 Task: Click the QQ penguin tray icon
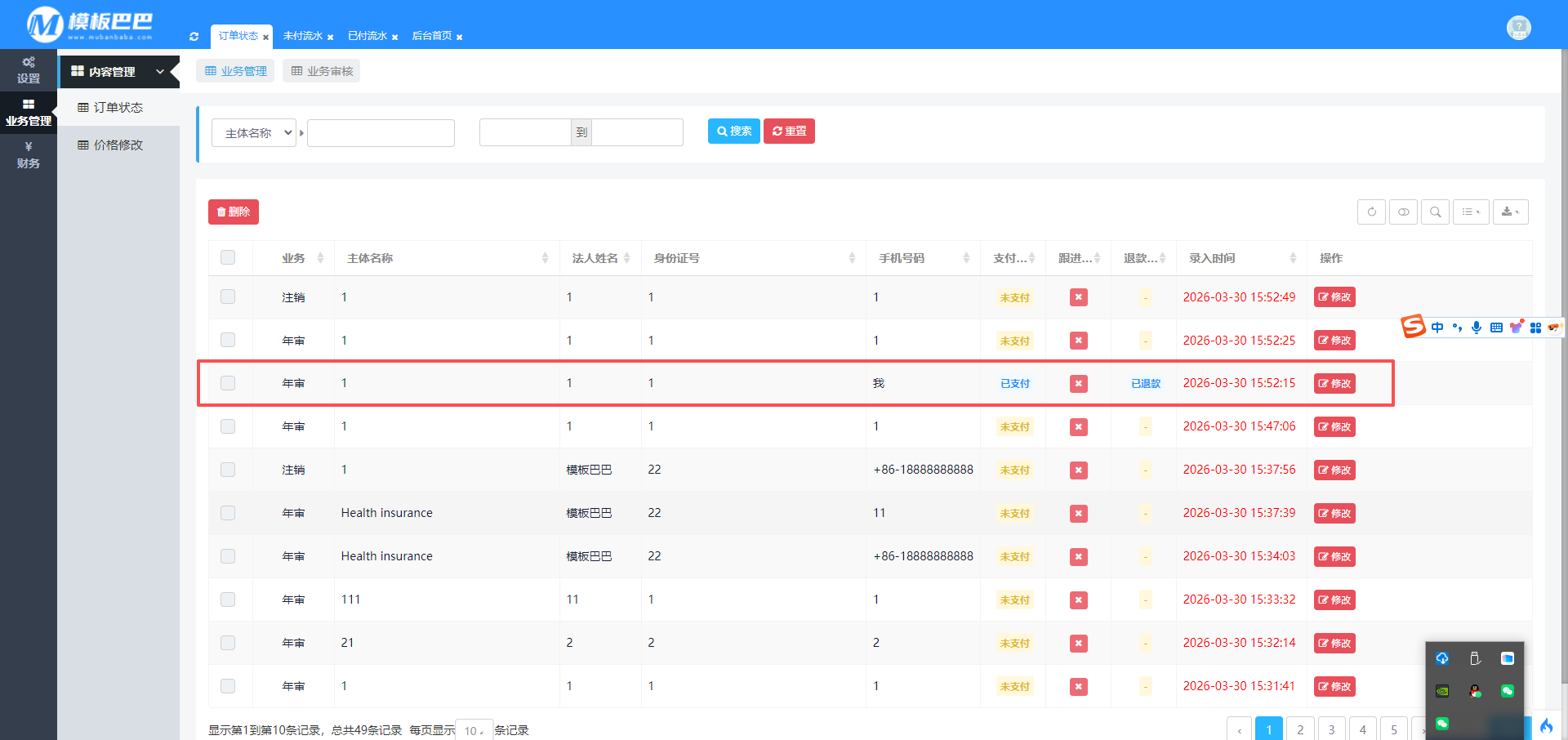click(x=1475, y=691)
